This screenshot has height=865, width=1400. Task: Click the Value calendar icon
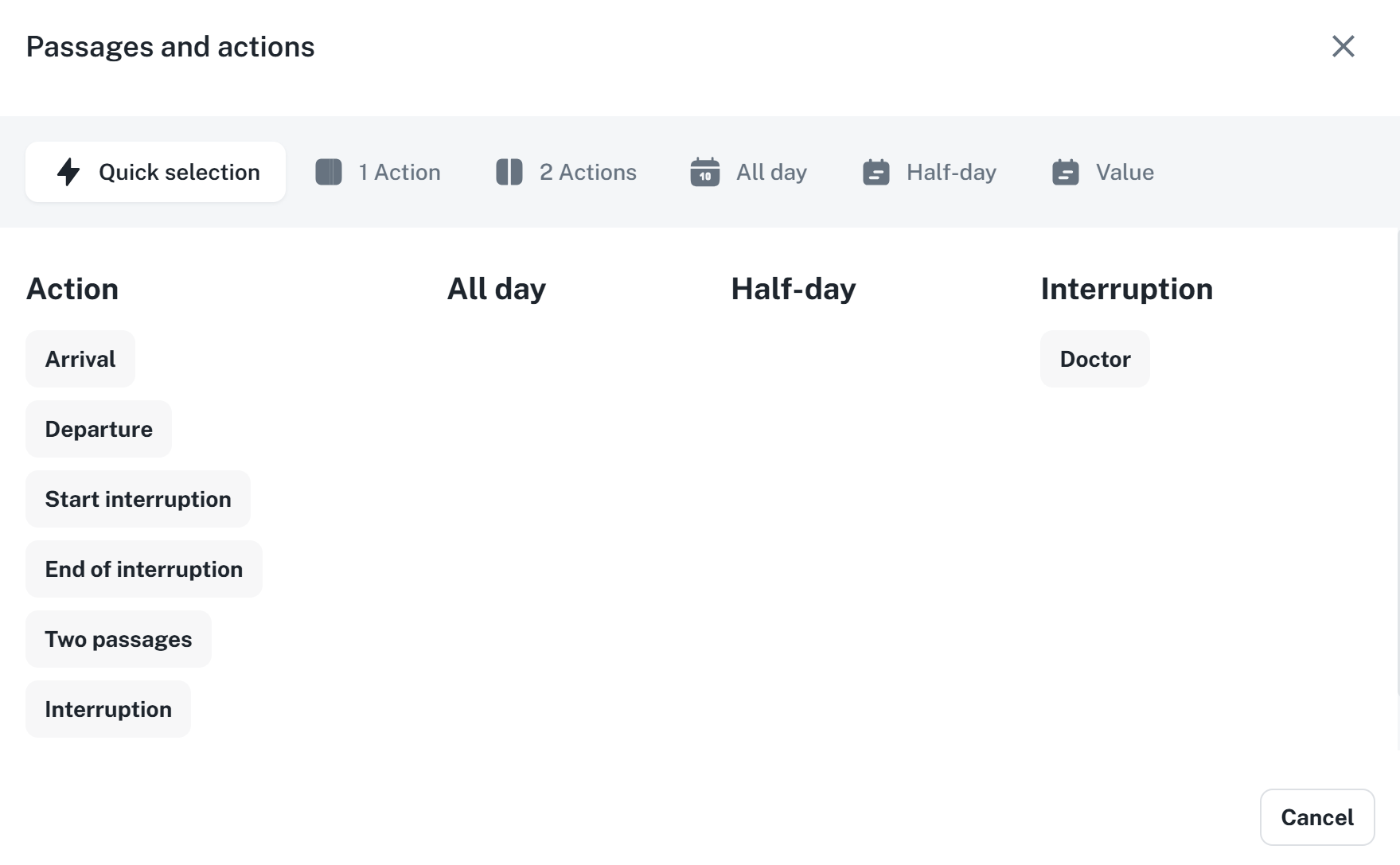pos(1066,172)
